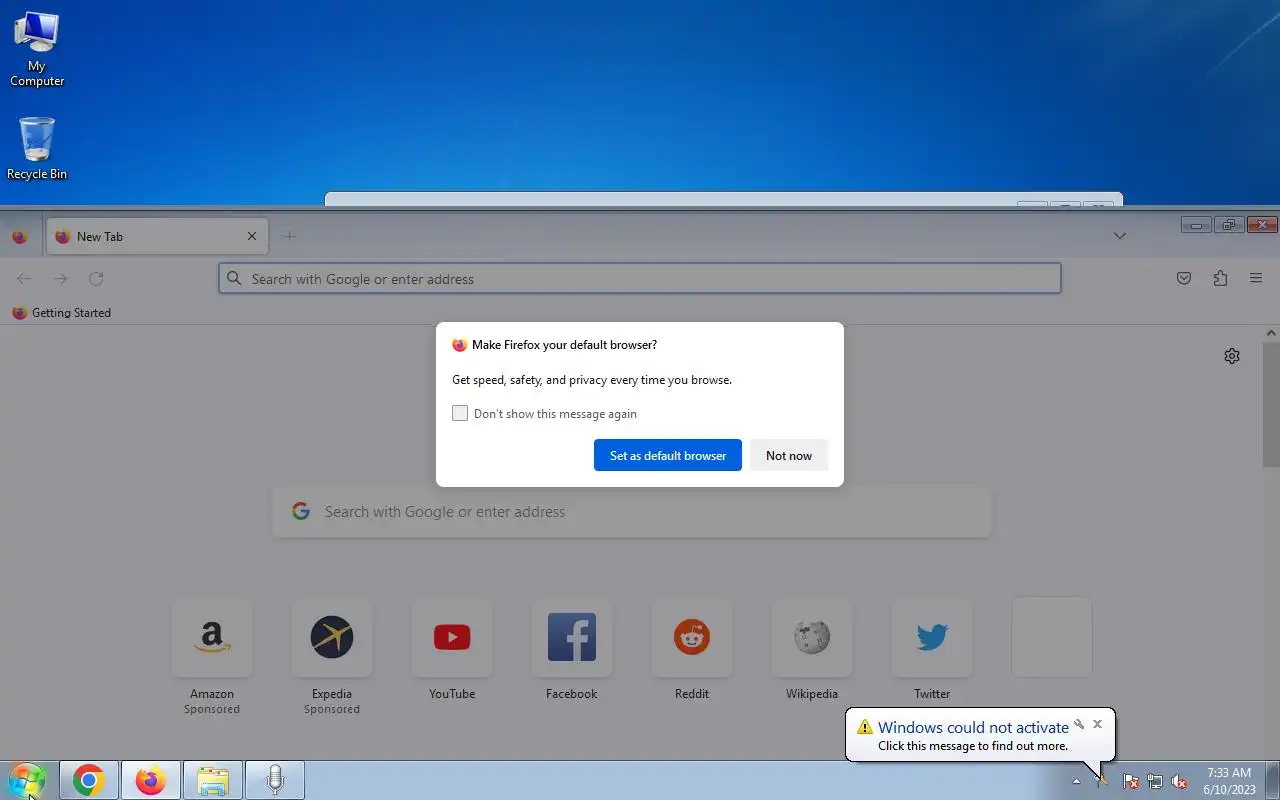1280x800 pixels.
Task: Click Make Firefox your default browser heading
Action: 564,345
